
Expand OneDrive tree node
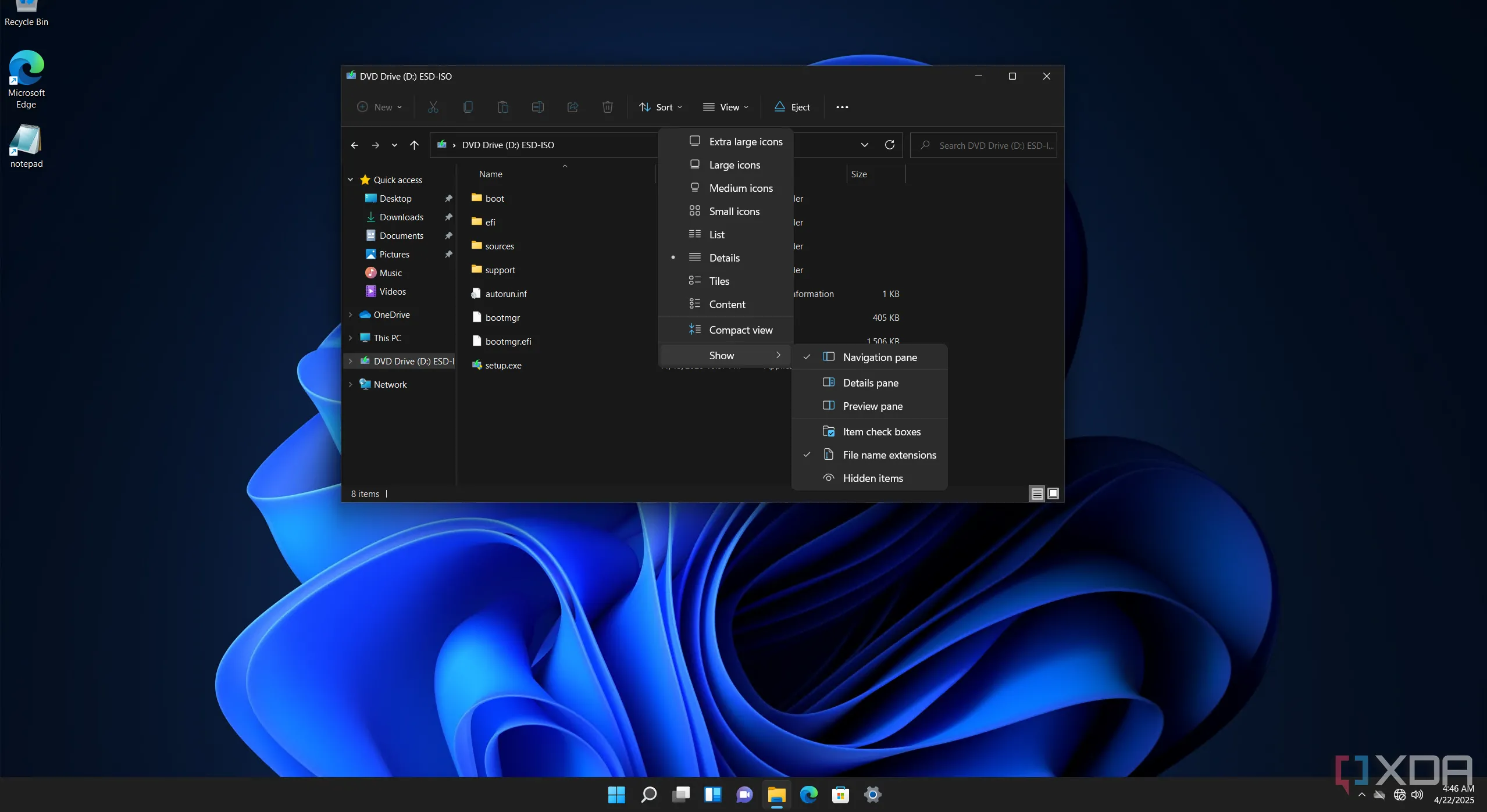click(x=351, y=315)
